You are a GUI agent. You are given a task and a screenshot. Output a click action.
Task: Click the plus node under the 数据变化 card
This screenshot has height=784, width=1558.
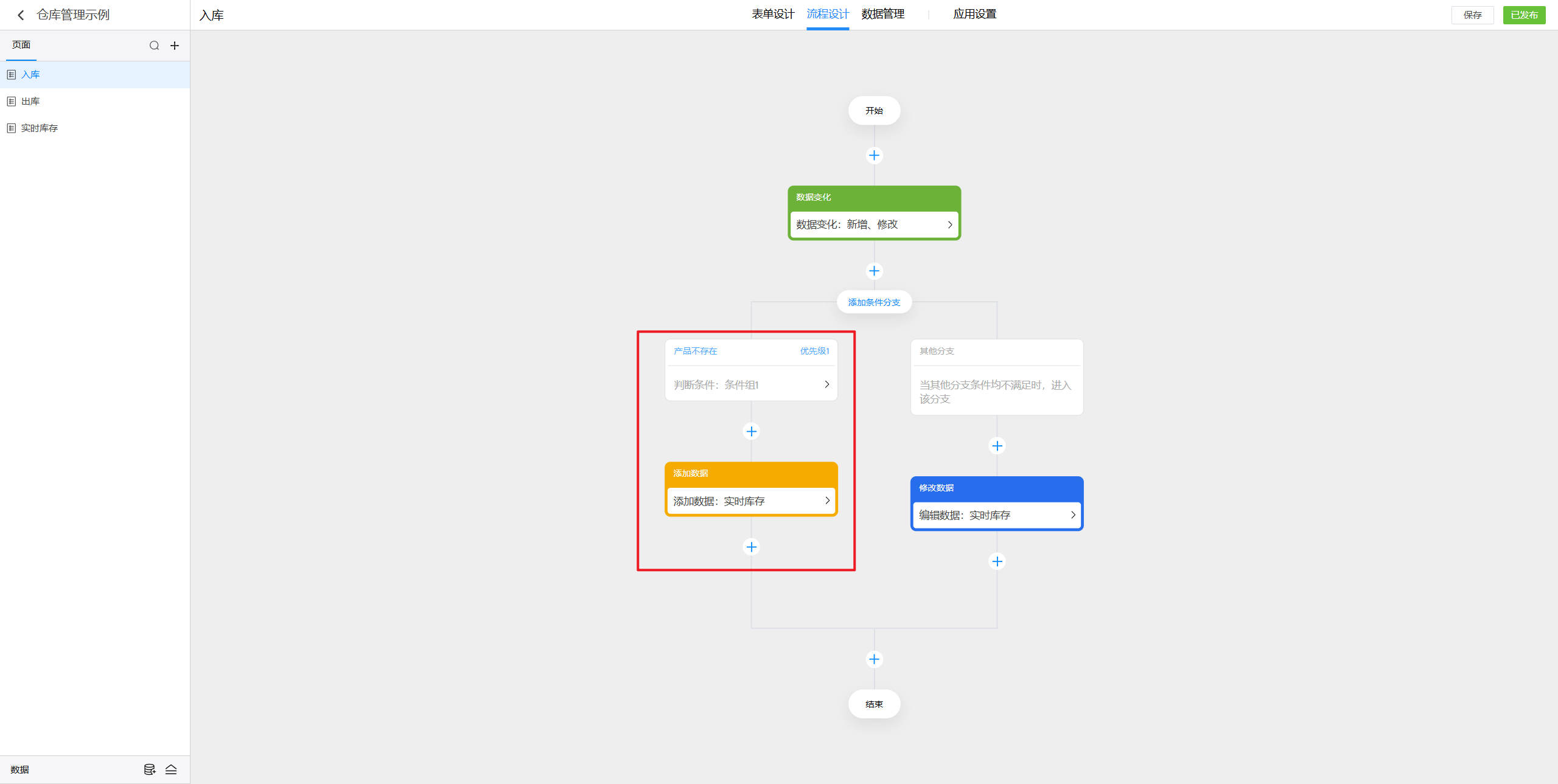coord(874,271)
